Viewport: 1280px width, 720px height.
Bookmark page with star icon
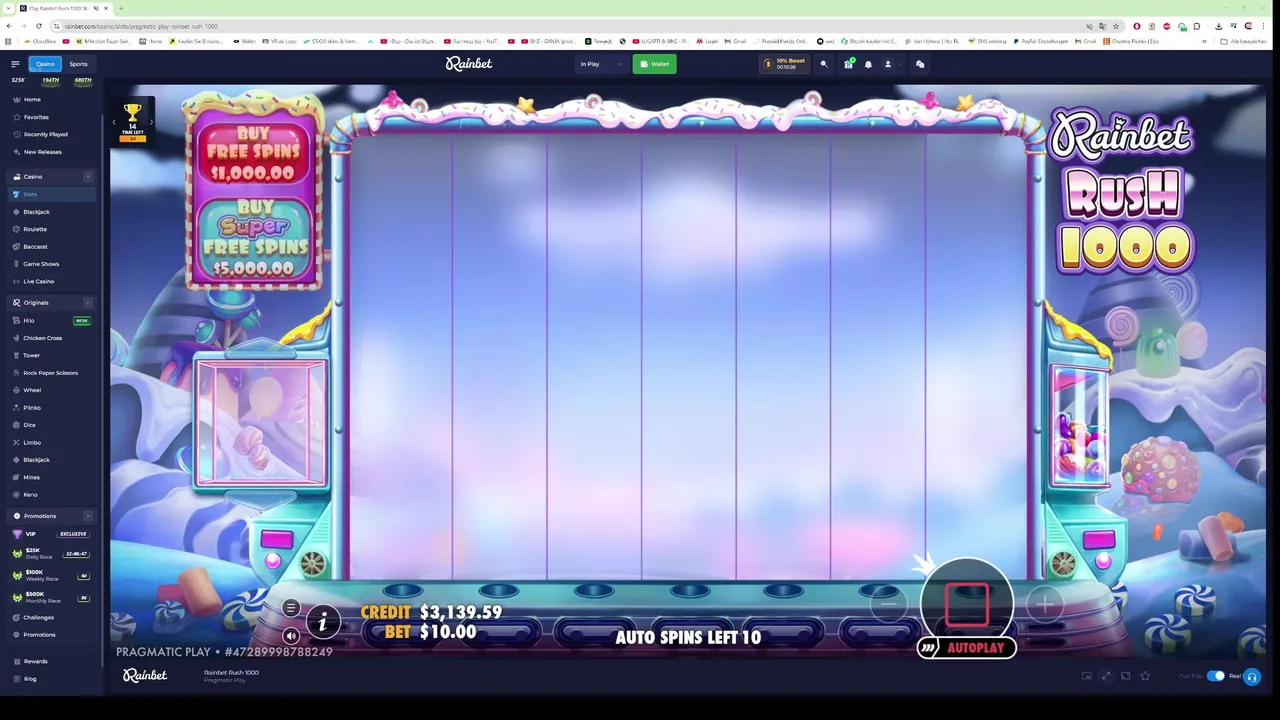pos(1116,26)
